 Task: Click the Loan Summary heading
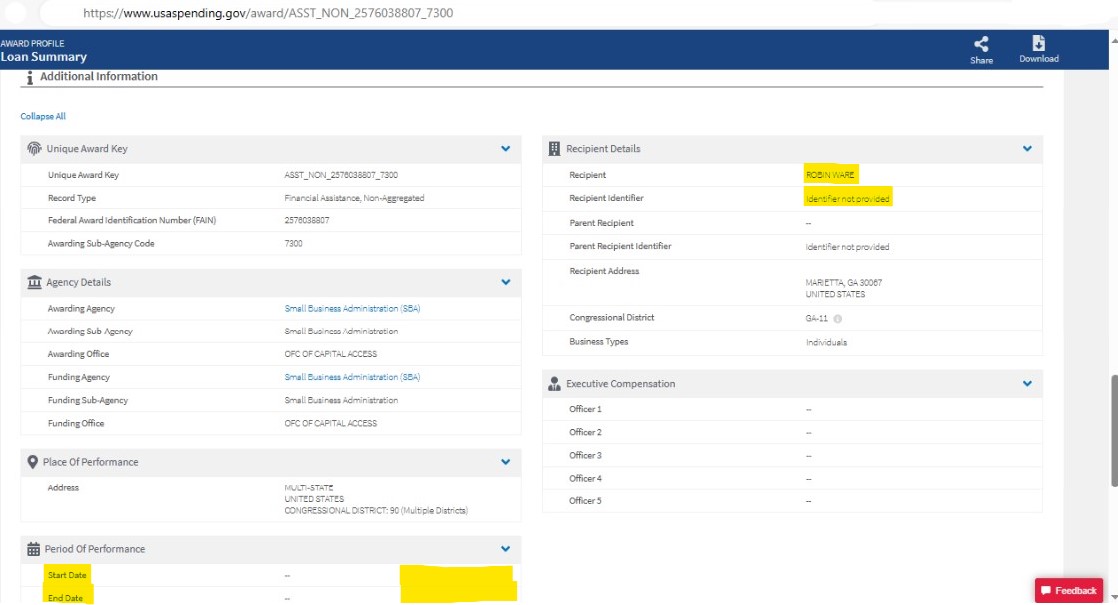[43, 57]
